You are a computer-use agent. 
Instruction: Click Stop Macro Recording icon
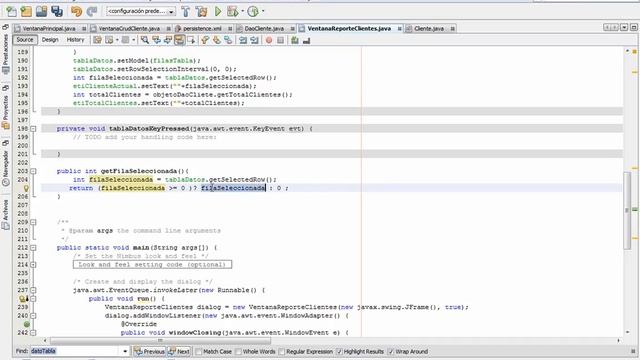click(280, 40)
